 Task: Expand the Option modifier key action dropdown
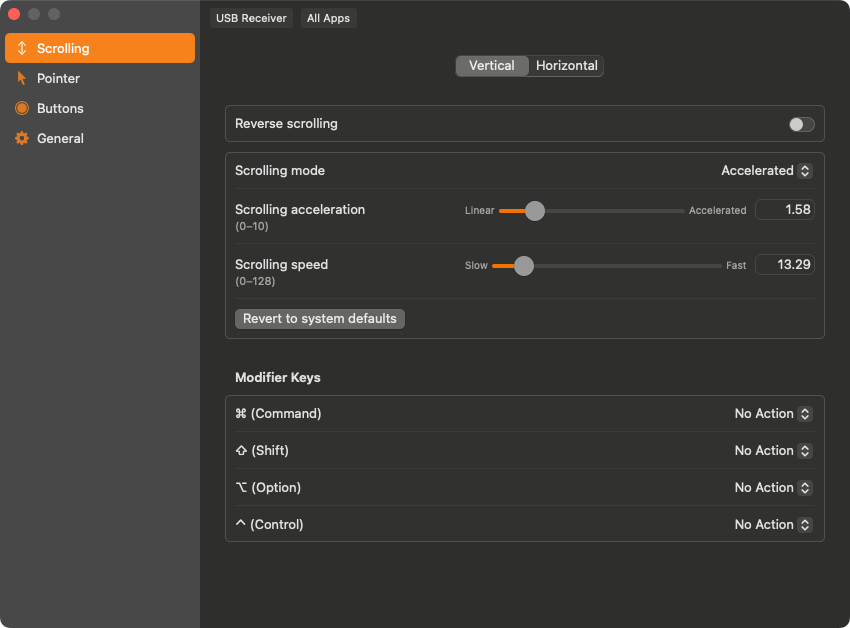pos(772,488)
